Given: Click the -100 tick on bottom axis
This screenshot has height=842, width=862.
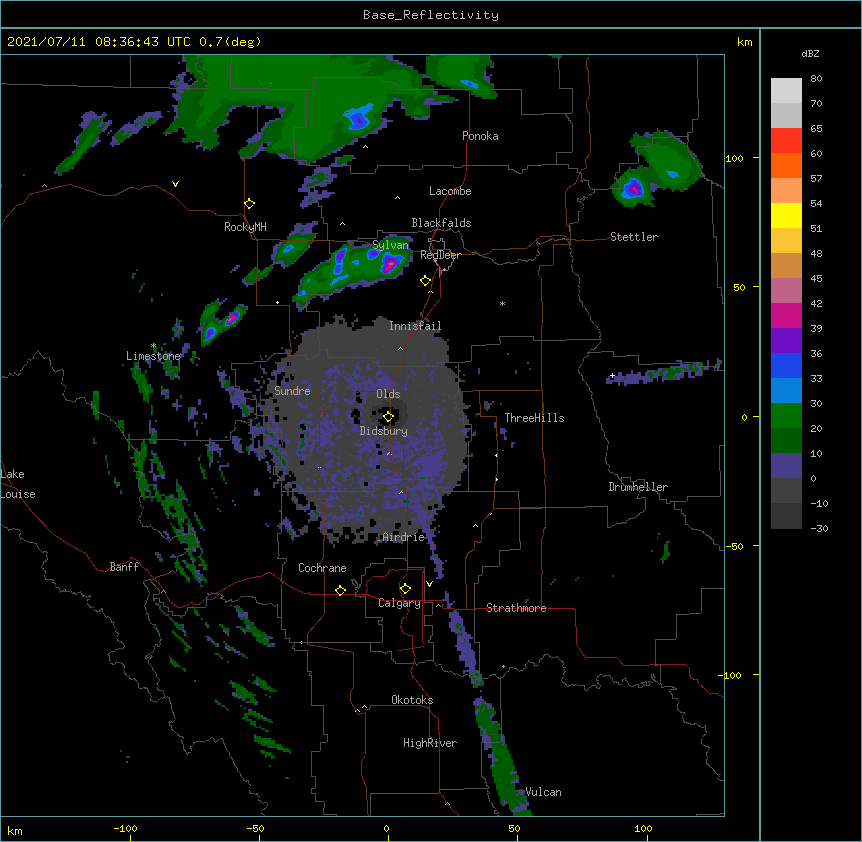Looking at the screenshot, I should [x=125, y=828].
